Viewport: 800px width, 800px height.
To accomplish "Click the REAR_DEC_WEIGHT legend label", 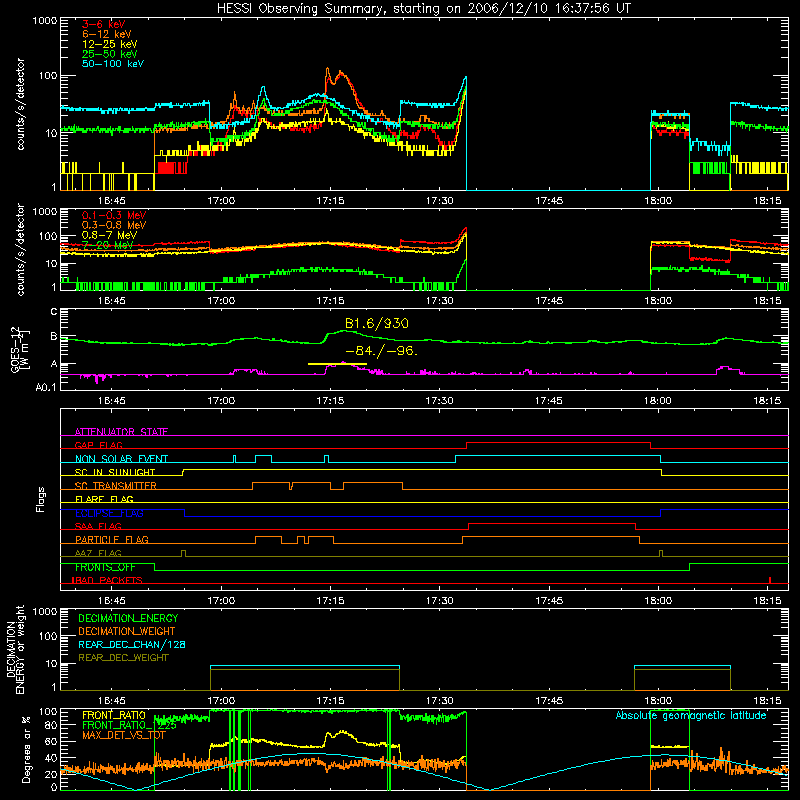I will (123, 658).
